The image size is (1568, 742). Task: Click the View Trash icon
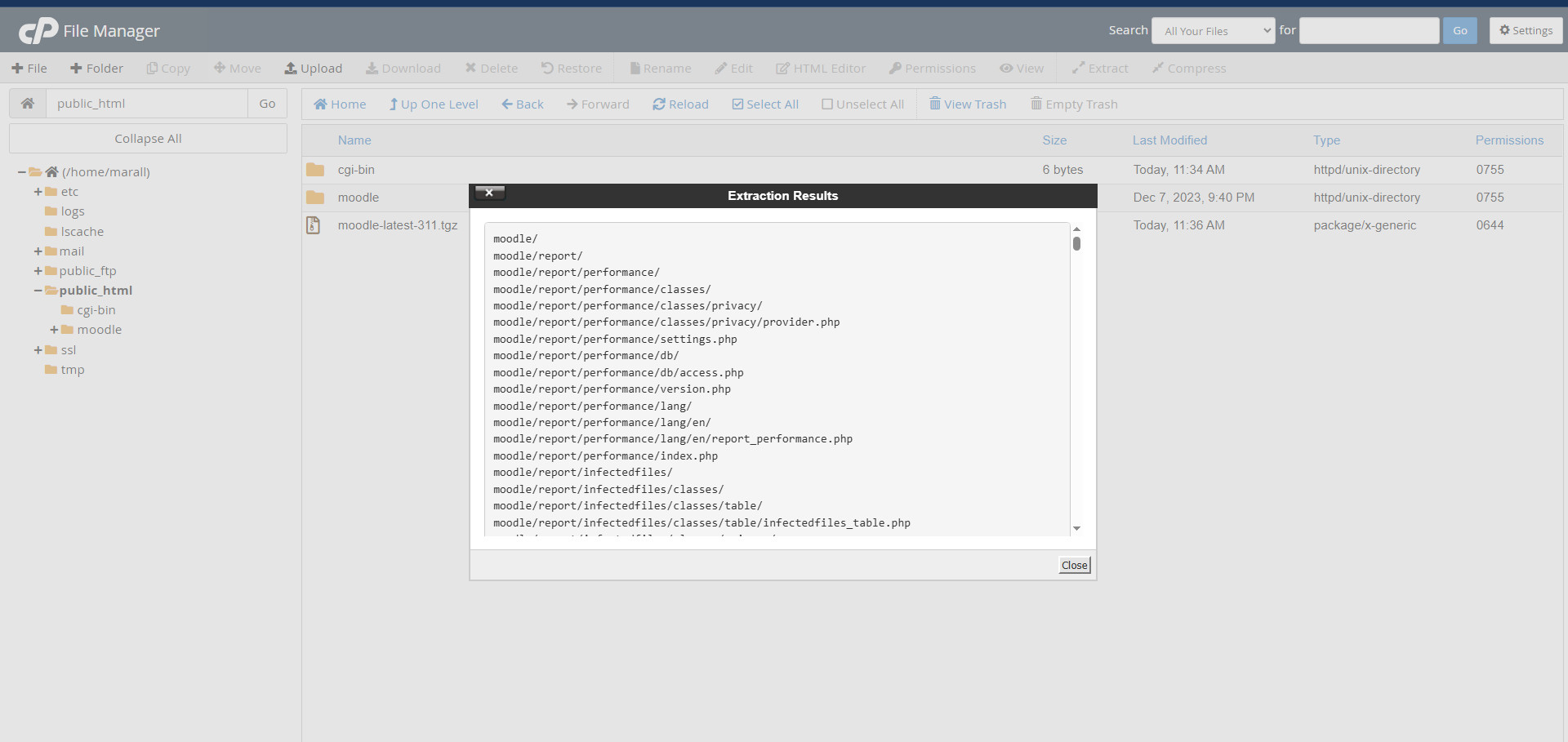click(967, 104)
